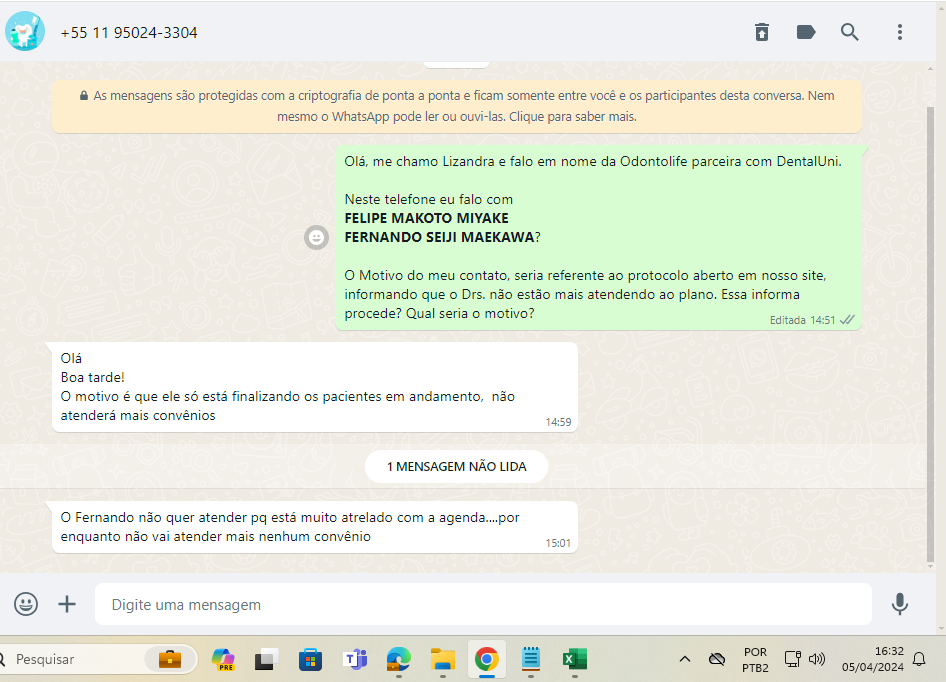Screen dimensions: 946x682
Task: Open Google Chrome from the taskbar
Action: tap(487, 659)
